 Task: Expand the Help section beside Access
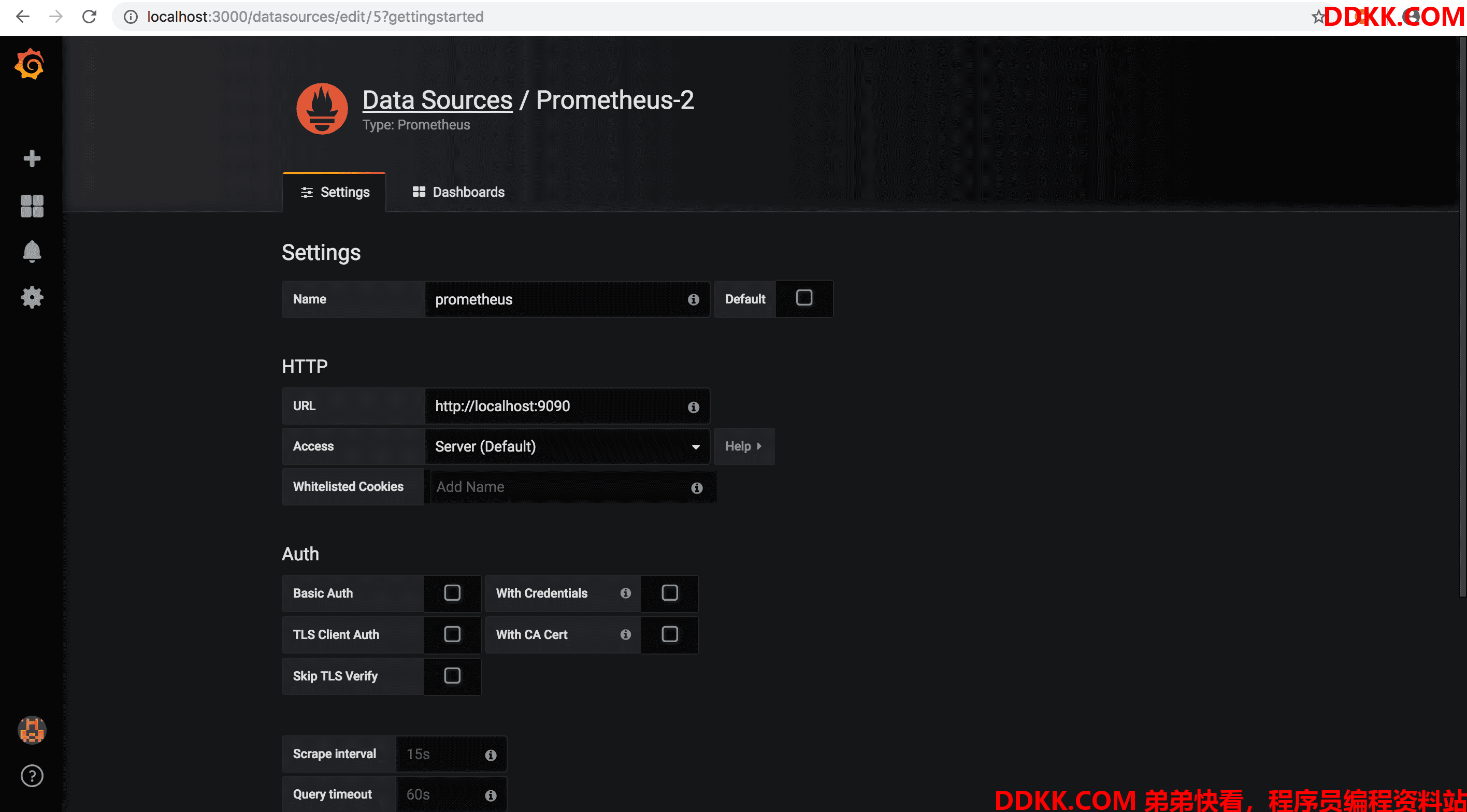[x=744, y=446]
